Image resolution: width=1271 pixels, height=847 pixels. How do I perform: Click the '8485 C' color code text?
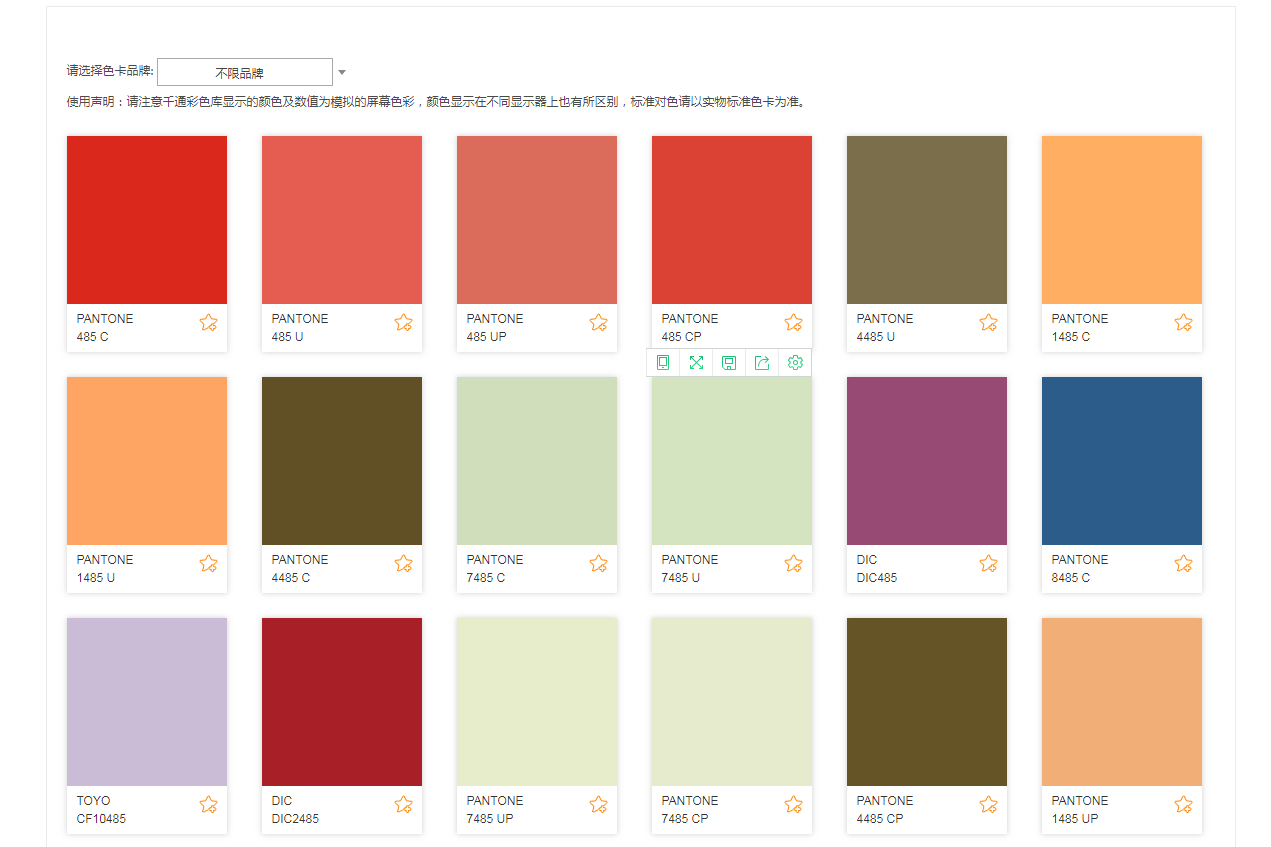pyautogui.click(x=1071, y=578)
